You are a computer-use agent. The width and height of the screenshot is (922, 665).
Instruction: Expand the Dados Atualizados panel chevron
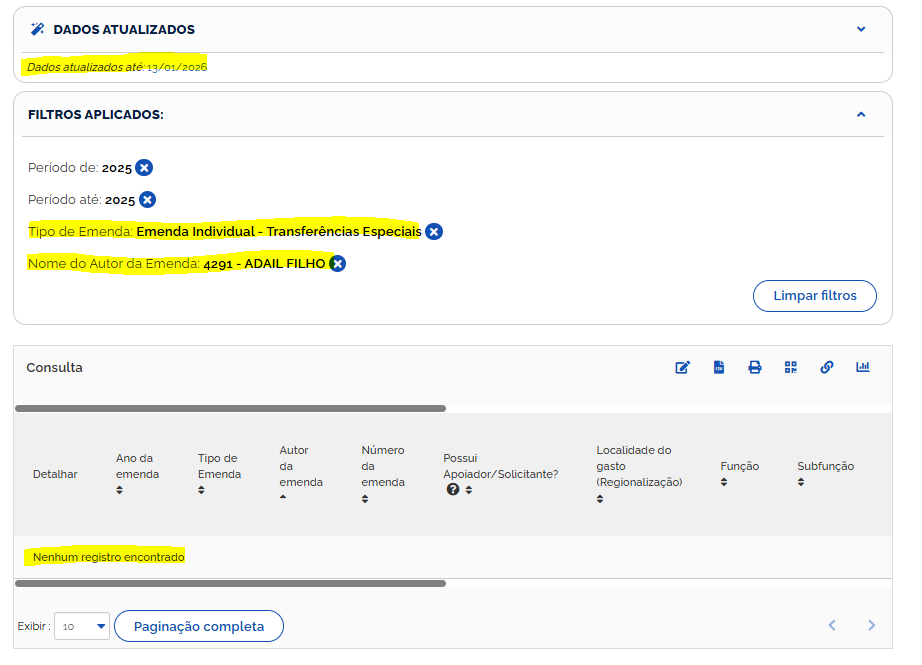point(861,29)
